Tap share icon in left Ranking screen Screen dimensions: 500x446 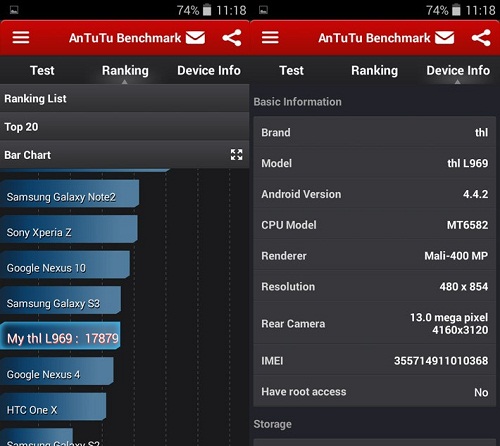(232, 38)
